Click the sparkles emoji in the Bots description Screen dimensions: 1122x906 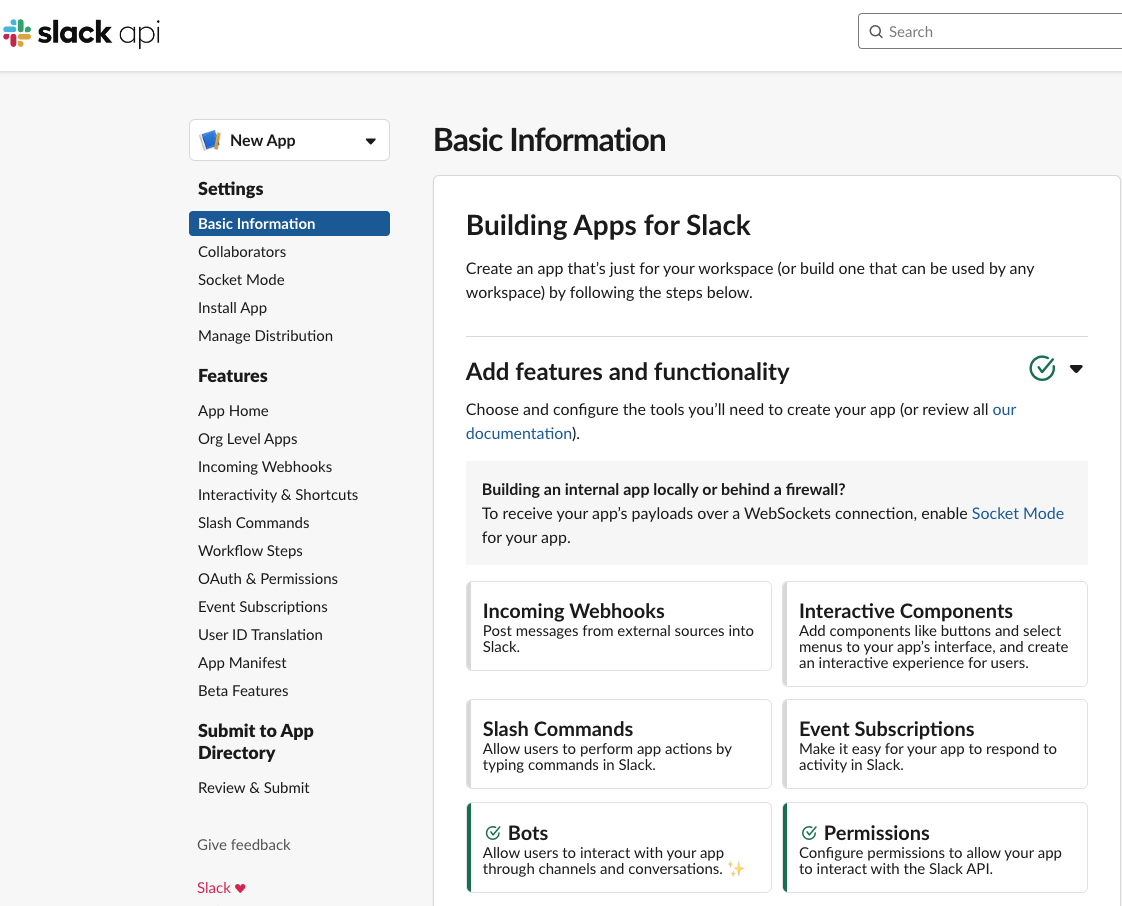coord(737,869)
